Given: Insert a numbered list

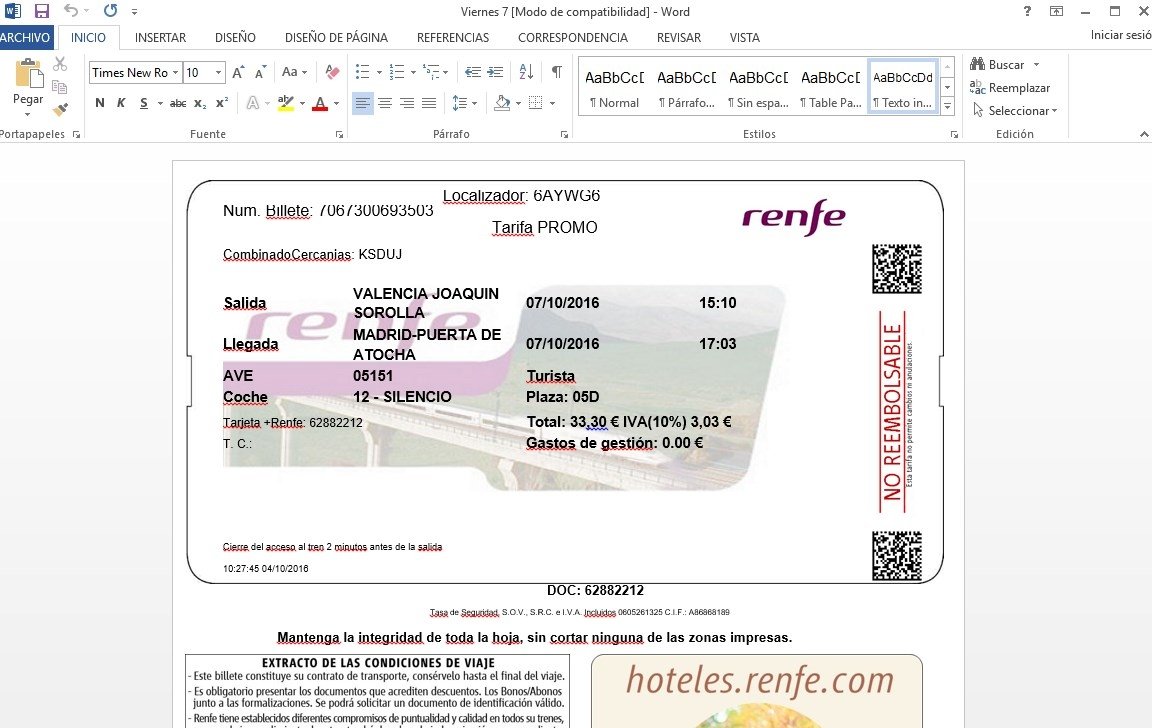Looking at the screenshot, I should click(397, 72).
